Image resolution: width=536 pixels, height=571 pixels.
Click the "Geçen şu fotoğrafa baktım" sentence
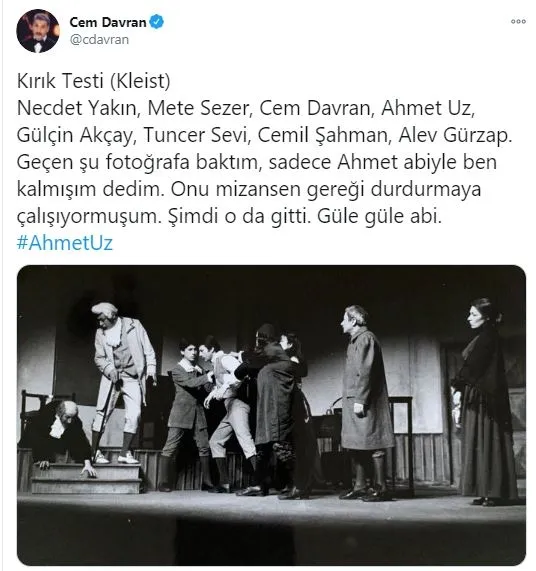[139, 162]
